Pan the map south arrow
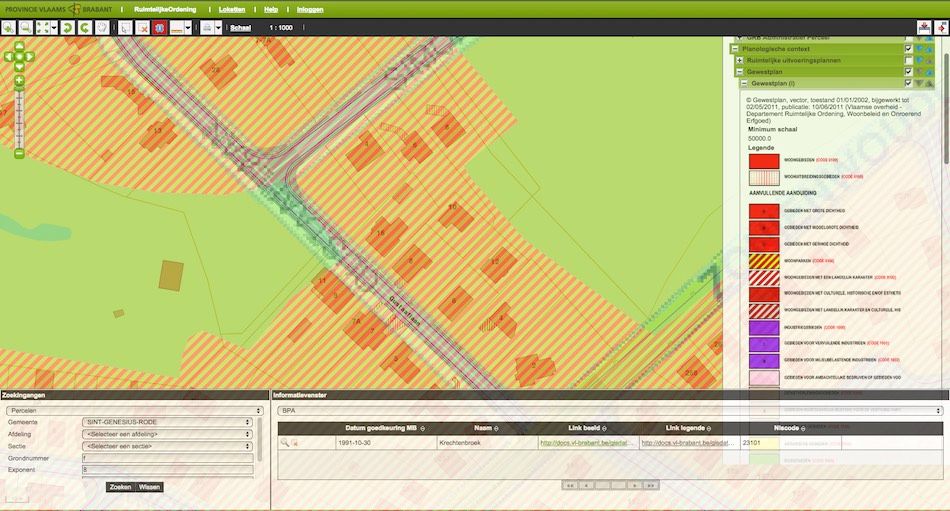The width and height of the screenshot is (950, 511). (x=19, y=67)
